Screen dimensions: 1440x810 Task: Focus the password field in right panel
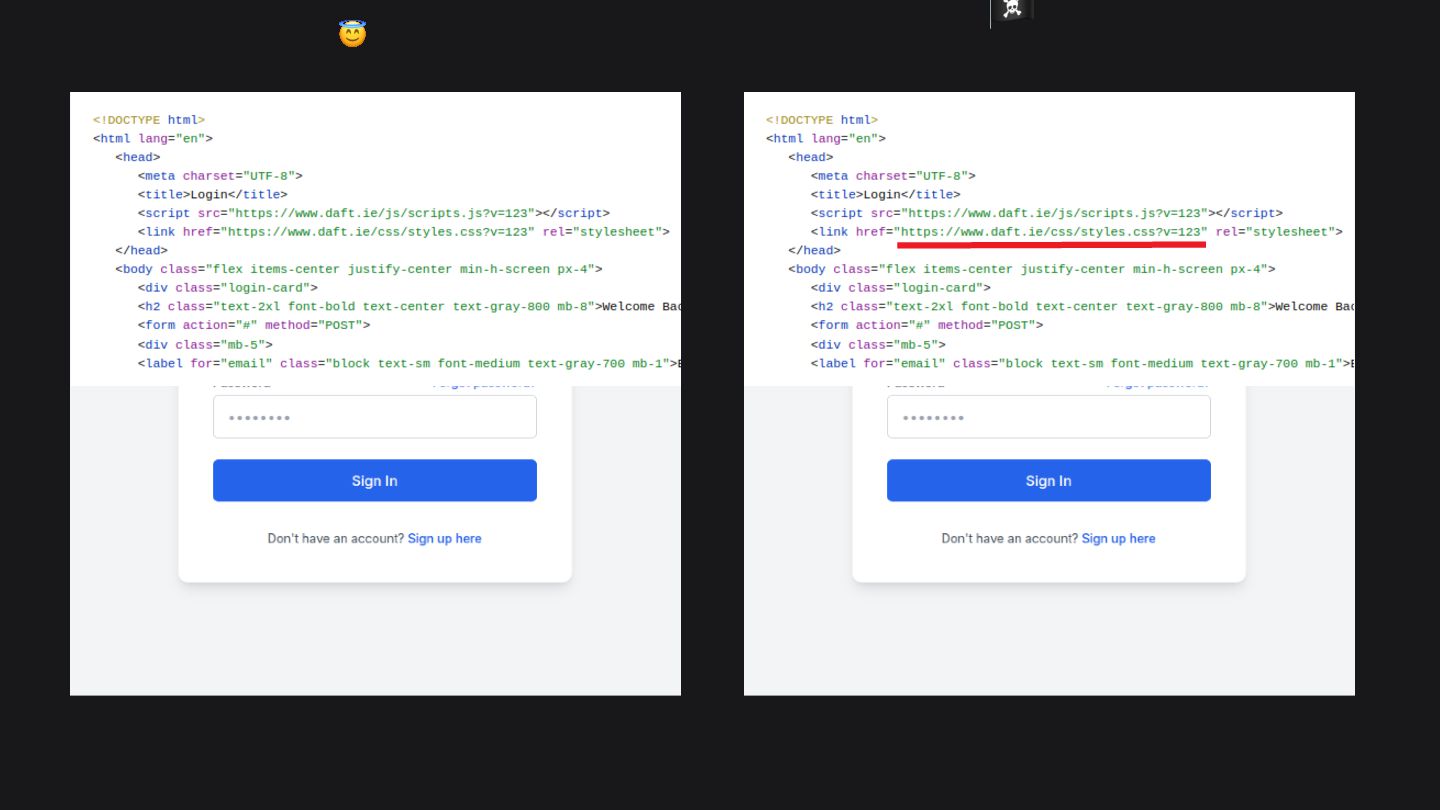point(1049,417)
